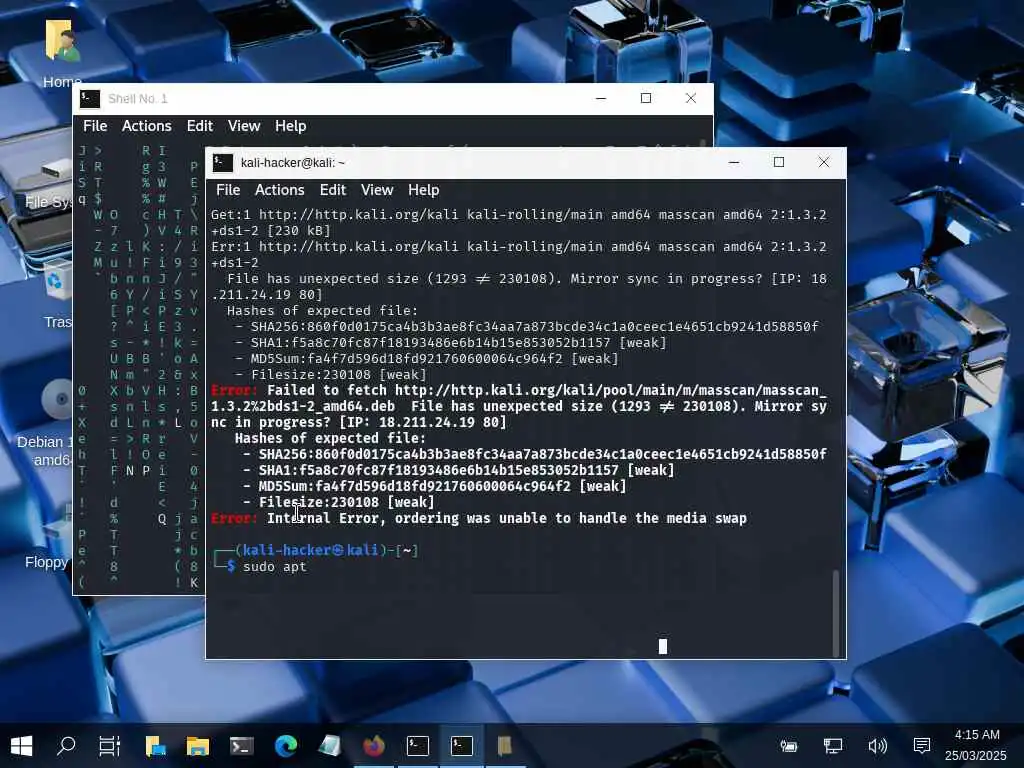Open the notepad-like taskbar app
The width and height of the screenshot is (1024, 768).
click(x=330, y=746)
